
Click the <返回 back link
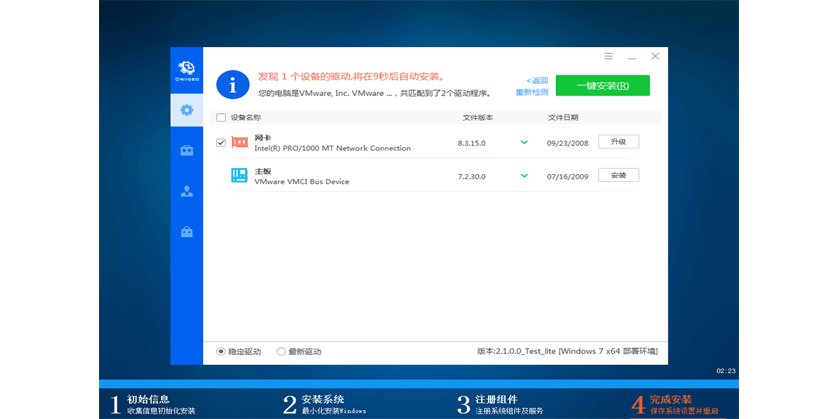tap(538, 80)
